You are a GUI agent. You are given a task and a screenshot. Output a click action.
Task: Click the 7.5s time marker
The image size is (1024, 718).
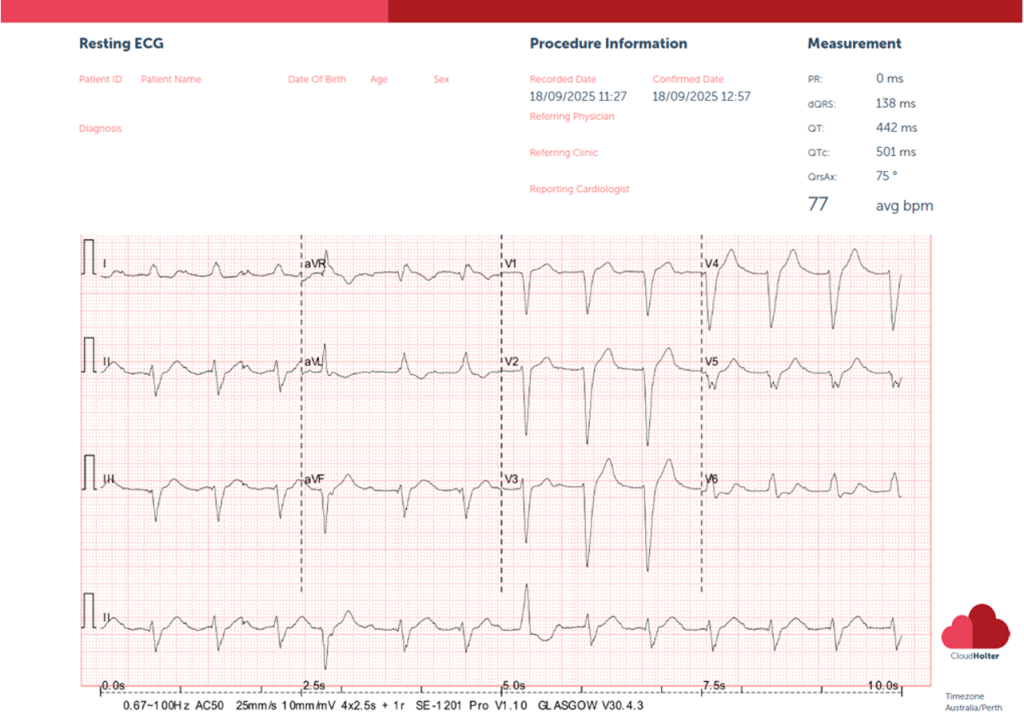712,685
